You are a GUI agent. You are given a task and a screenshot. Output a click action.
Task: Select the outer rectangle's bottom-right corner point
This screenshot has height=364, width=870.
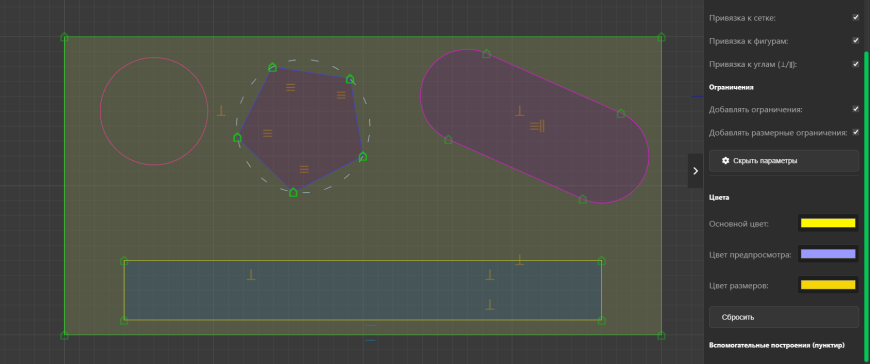click(x=661, y=335)
